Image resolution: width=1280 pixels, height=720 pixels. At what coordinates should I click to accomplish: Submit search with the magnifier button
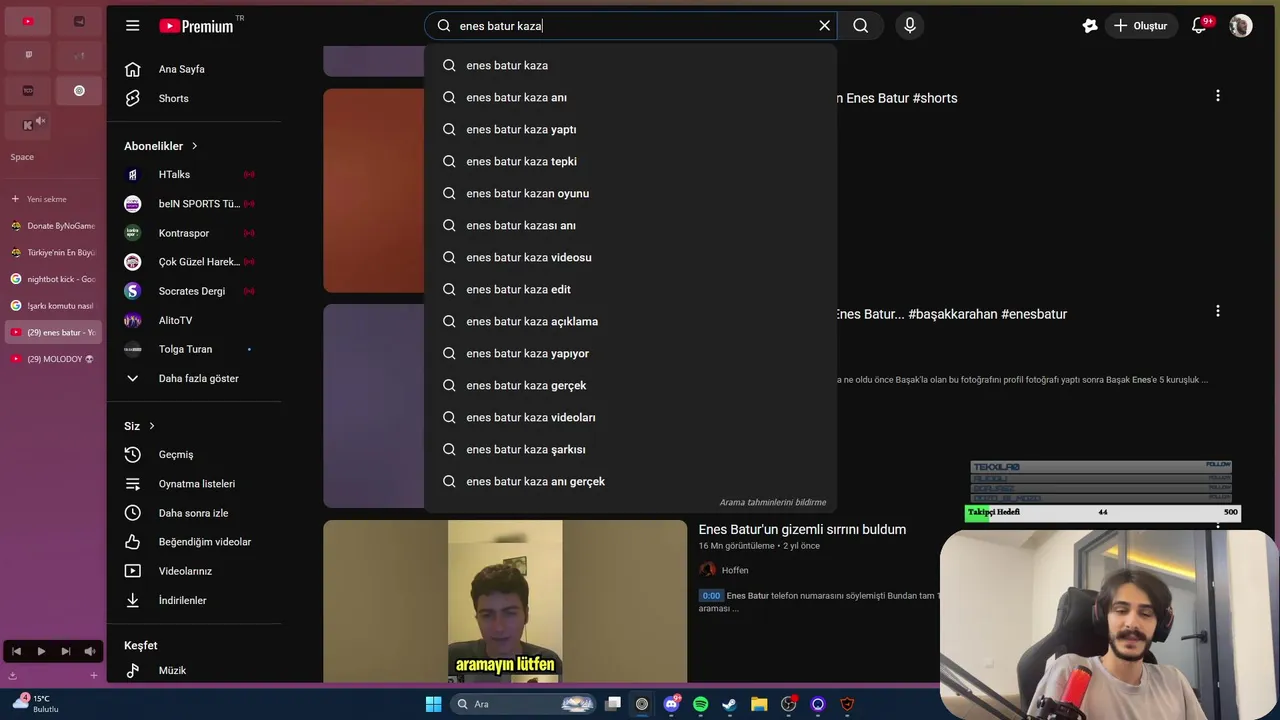click(x=860, y=26)
